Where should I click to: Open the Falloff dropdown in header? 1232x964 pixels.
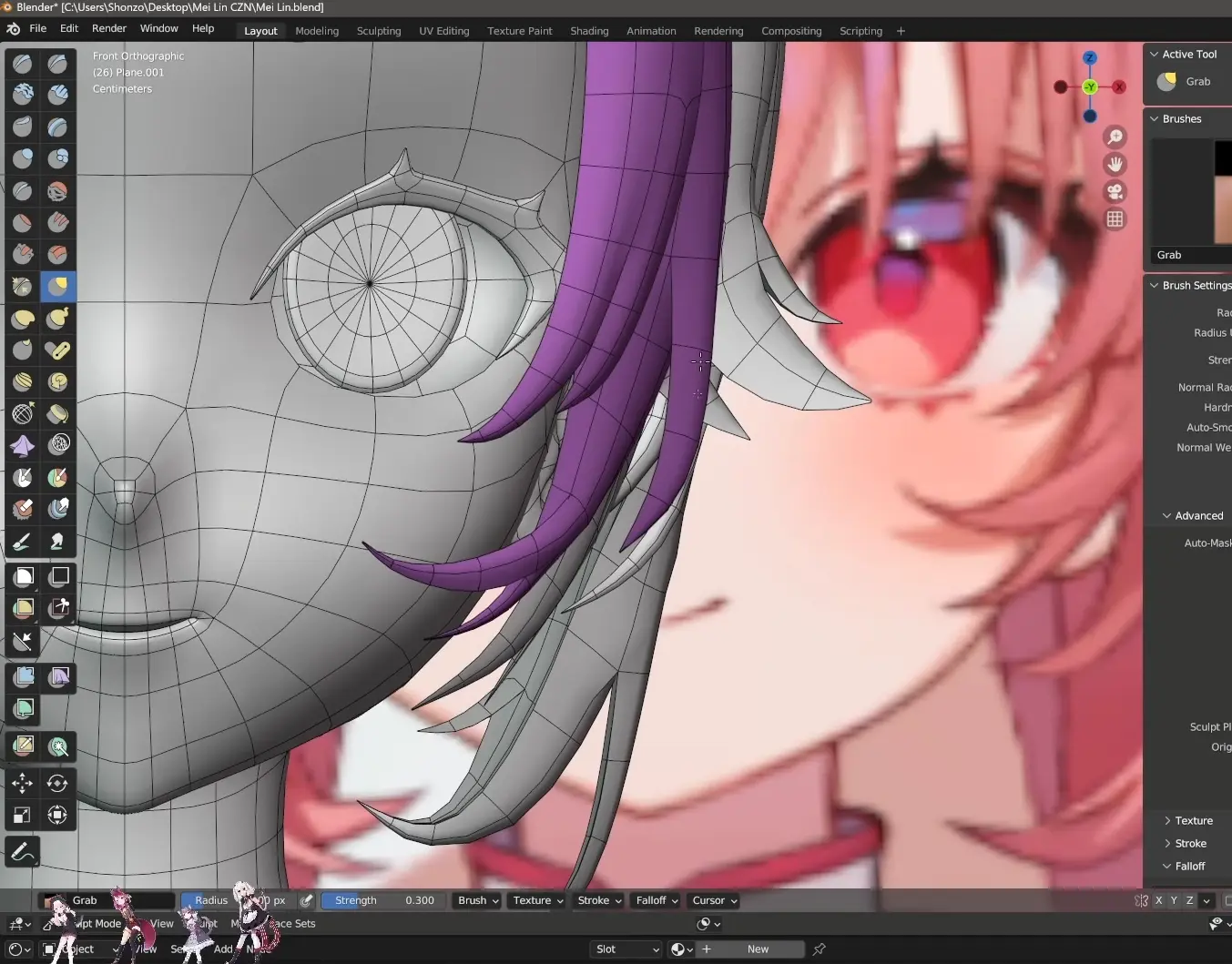(657, 901)
